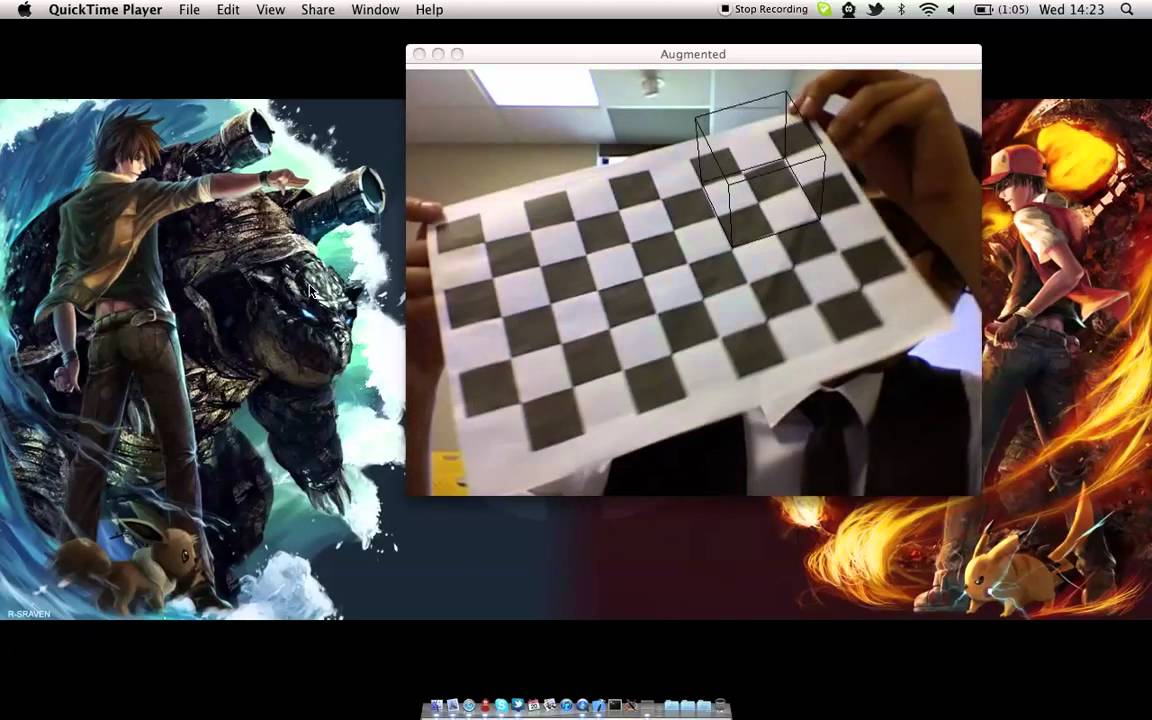Click the green chat bubble menu bar icon

824,10
